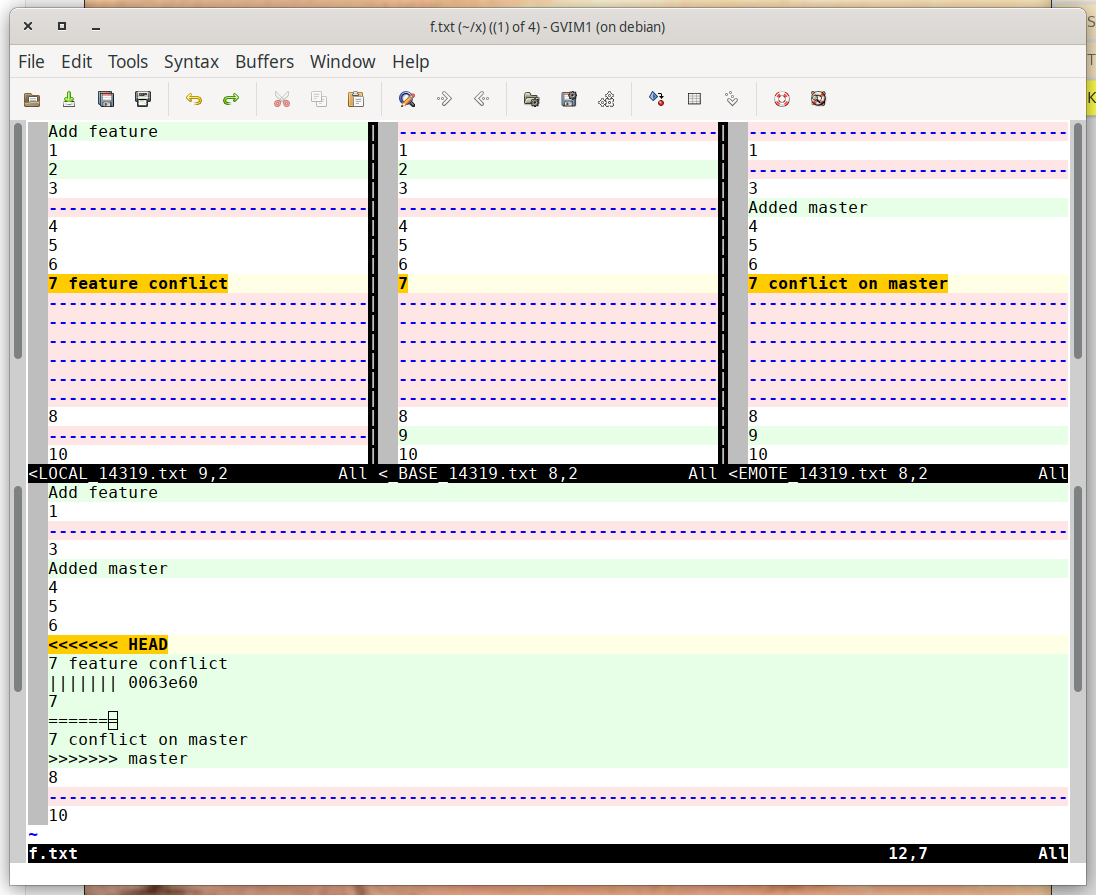Click the Load session toolbar icon
This screenshot has height=895, width=1096.
click(x=532, y=99)
